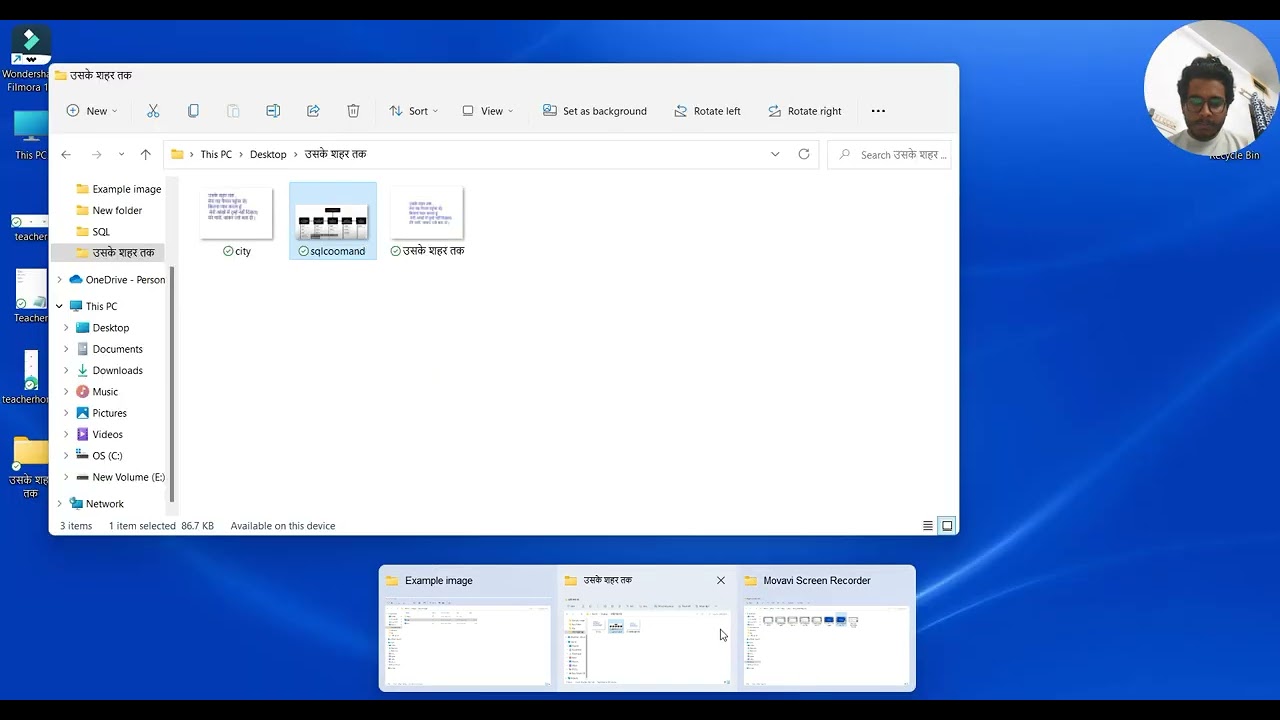Click उसके शहर तक breadcrumb segment

point(335,154)
